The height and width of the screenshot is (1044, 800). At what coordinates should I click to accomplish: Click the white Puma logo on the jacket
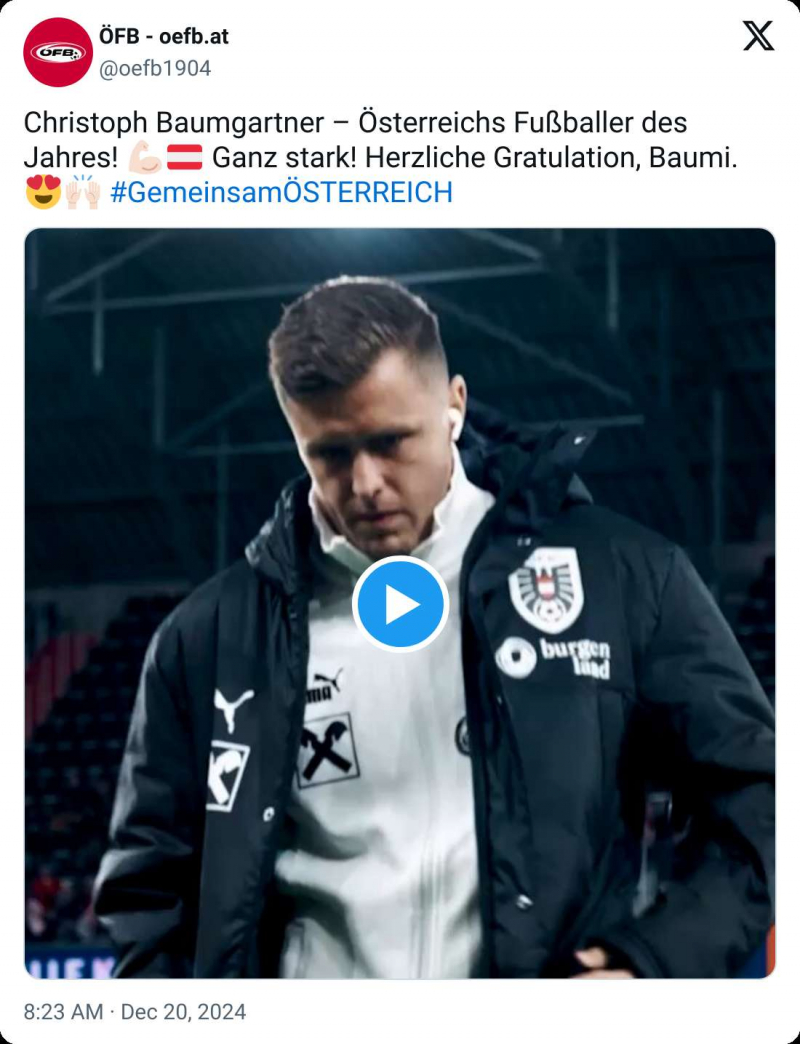233,707
